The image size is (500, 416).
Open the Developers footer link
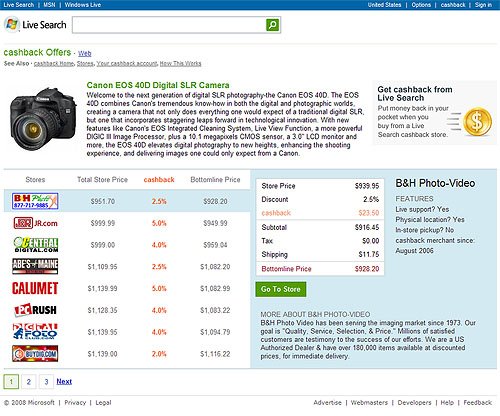[414, 402]
